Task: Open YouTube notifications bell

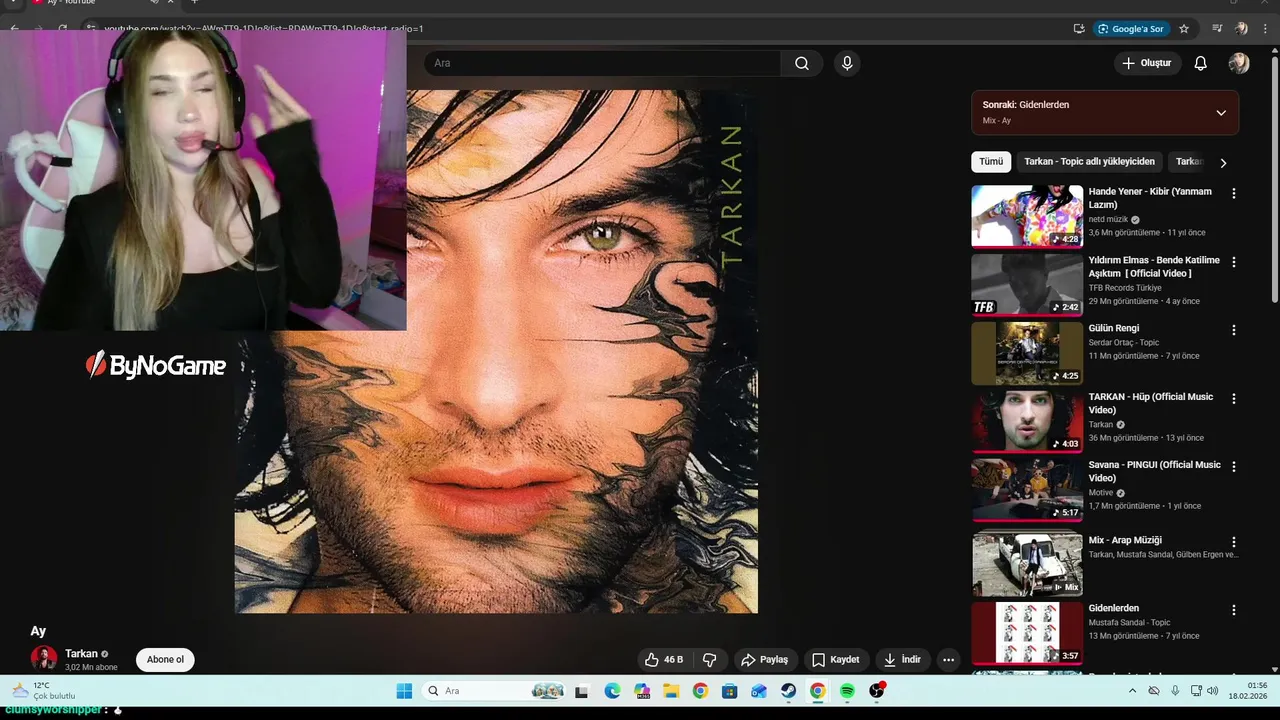Action: tap(1200, 63)
